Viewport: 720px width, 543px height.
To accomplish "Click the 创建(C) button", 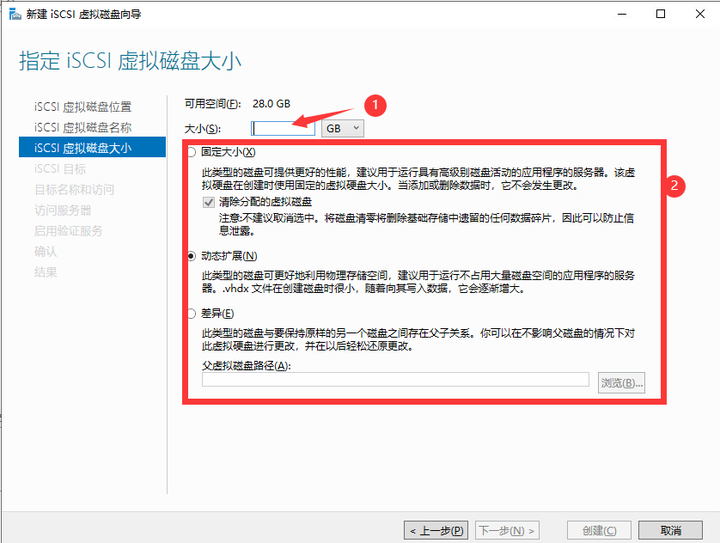I will pos(599,531).
